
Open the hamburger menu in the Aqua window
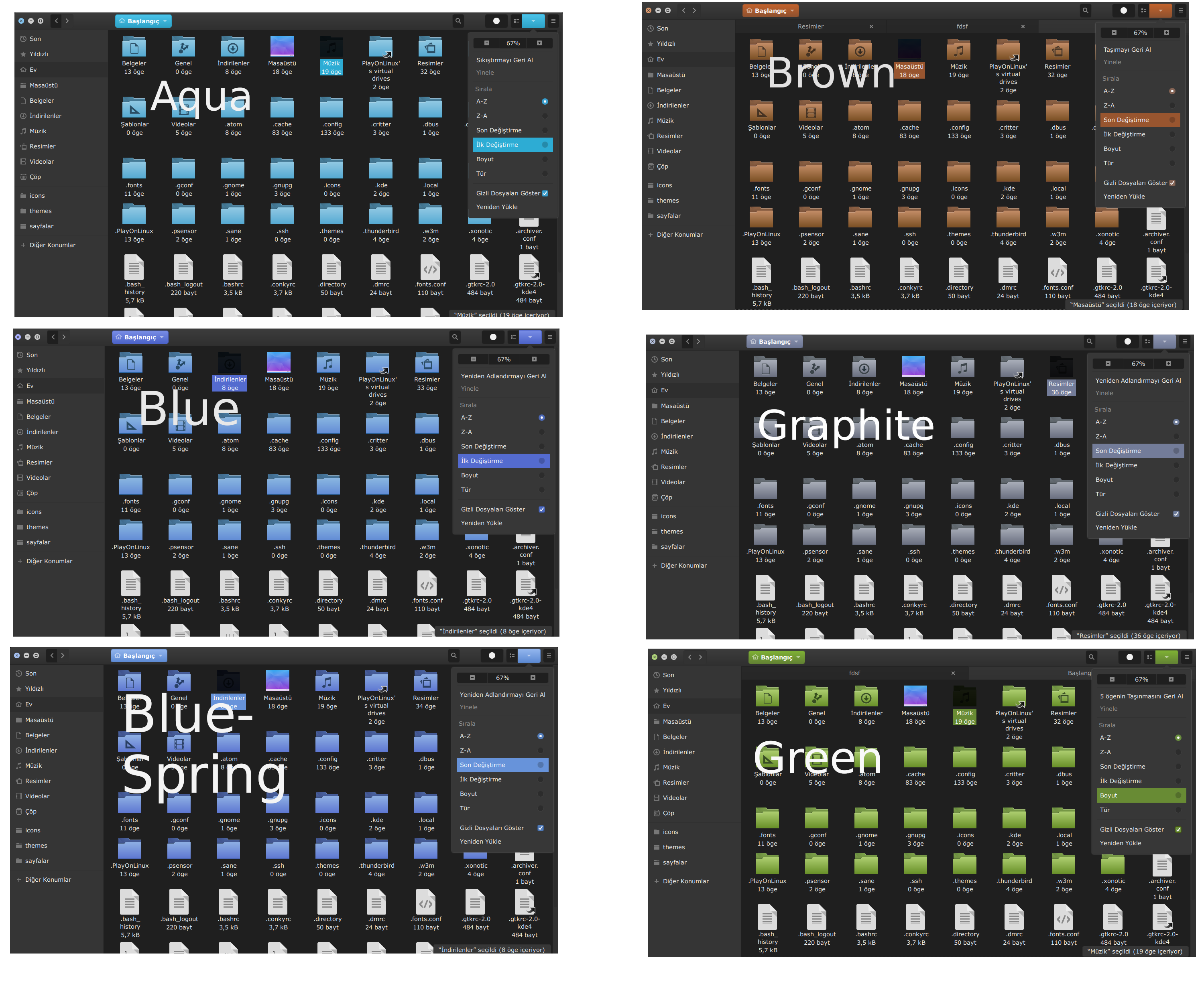coord(553,21)
